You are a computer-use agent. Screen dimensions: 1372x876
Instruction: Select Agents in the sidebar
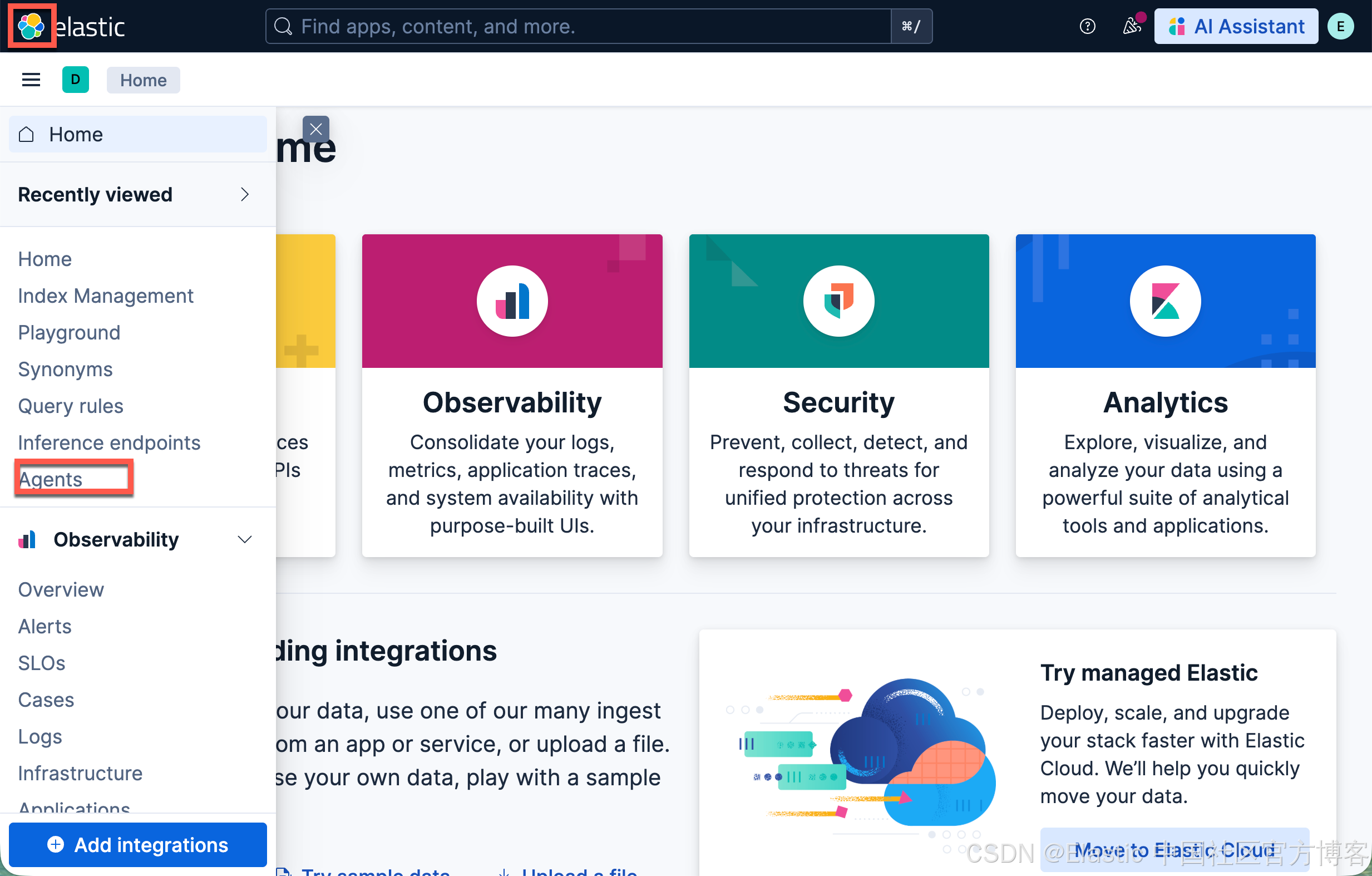pyautogui.click(x=51, y=479)
